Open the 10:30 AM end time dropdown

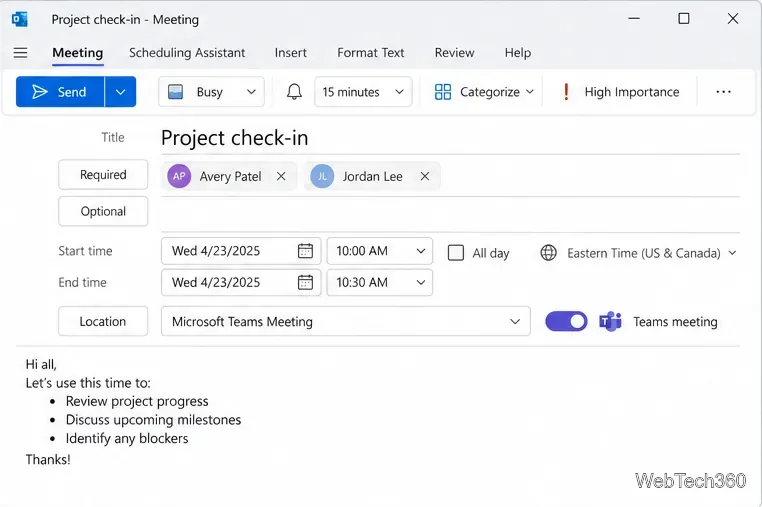pos(421,282)
